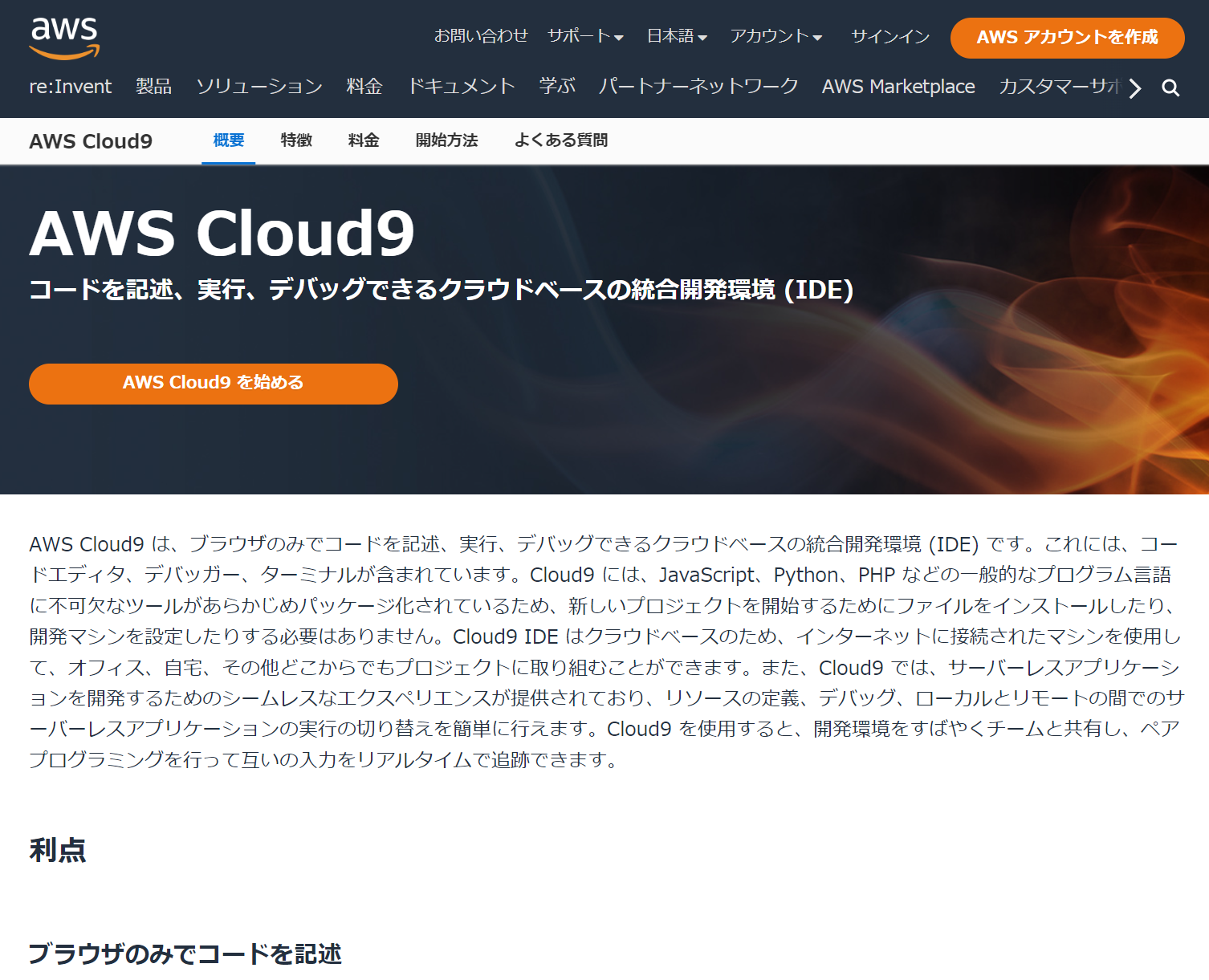The width and height of the screenshot is (1209, 980).
Task: Select the 概要 tab
Action: click(x=229, y=140)
